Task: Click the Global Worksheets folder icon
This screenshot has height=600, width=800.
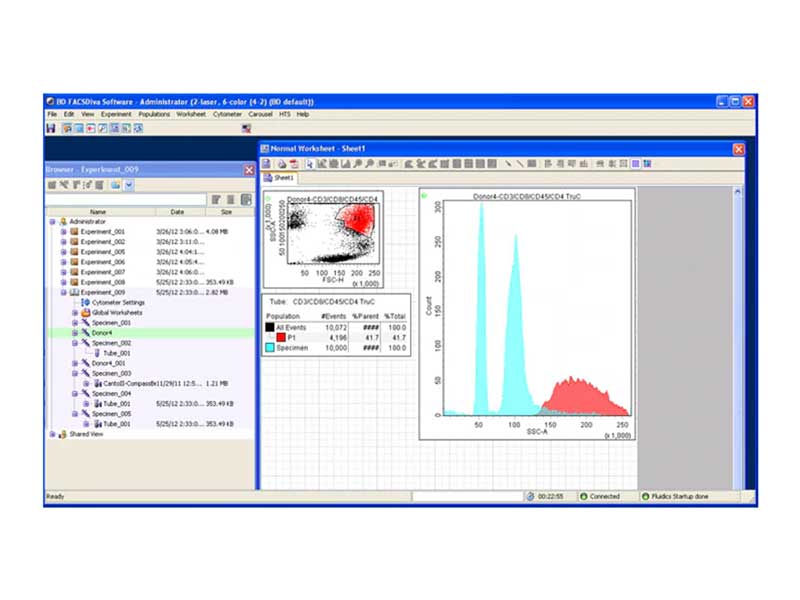Action: [85, 313]
